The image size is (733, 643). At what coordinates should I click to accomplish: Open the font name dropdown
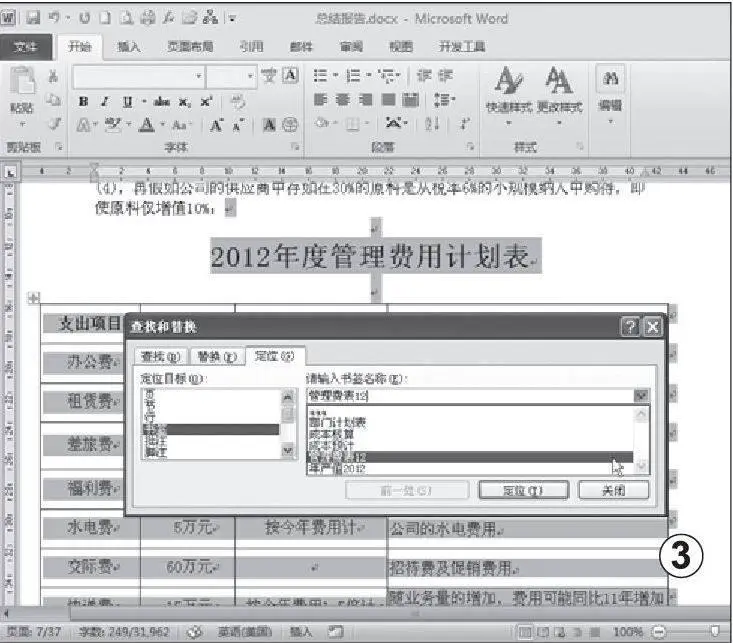pos(199,76)
